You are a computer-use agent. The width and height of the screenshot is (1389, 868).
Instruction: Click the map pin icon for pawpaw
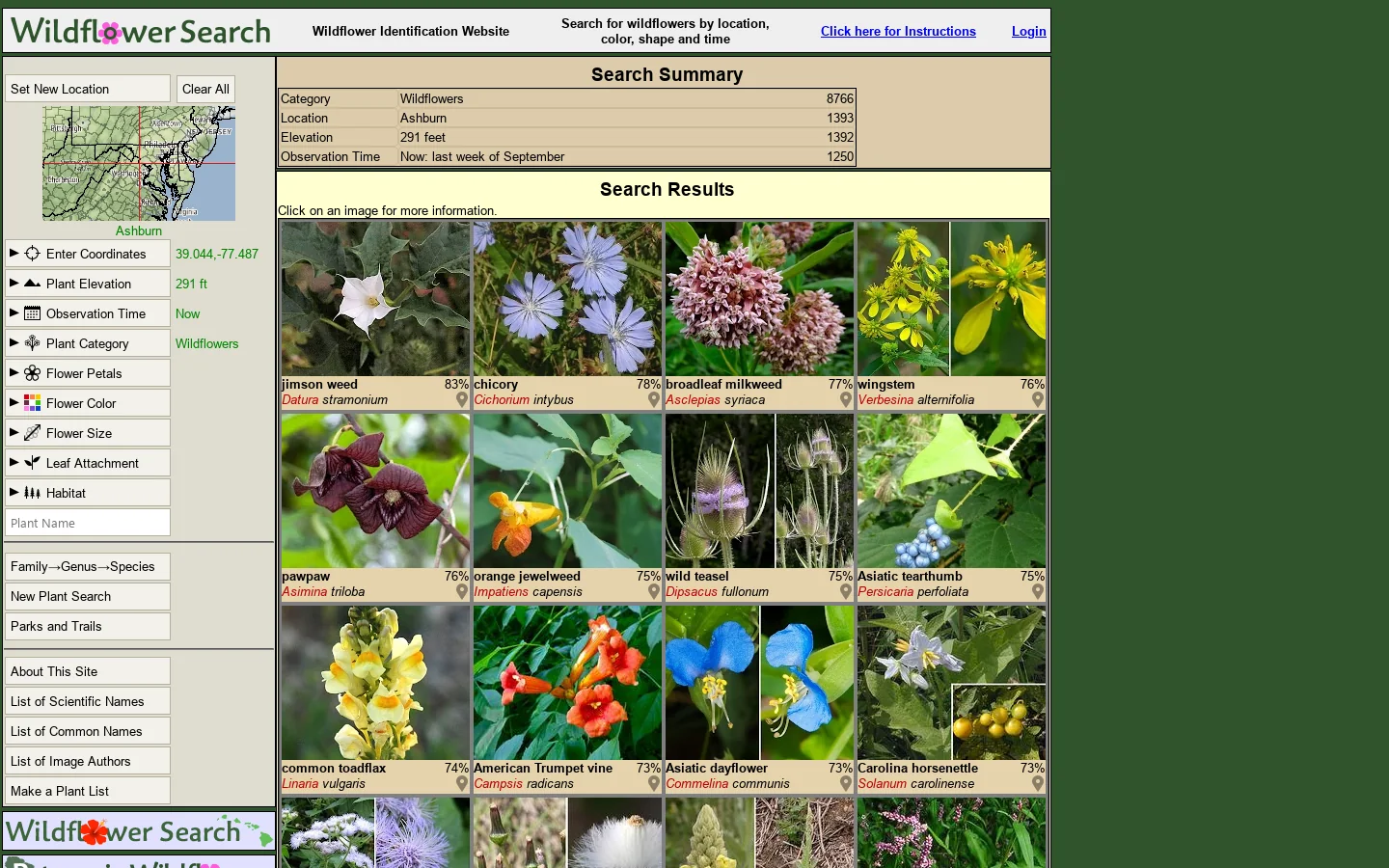click(x=462, y=591)
